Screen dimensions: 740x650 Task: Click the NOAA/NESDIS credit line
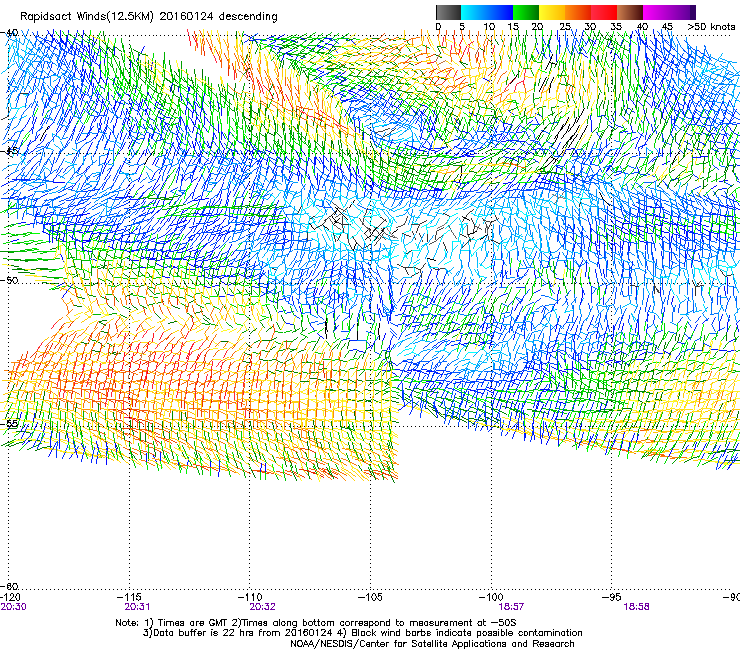pyautogui.click(x=432, y=644)
